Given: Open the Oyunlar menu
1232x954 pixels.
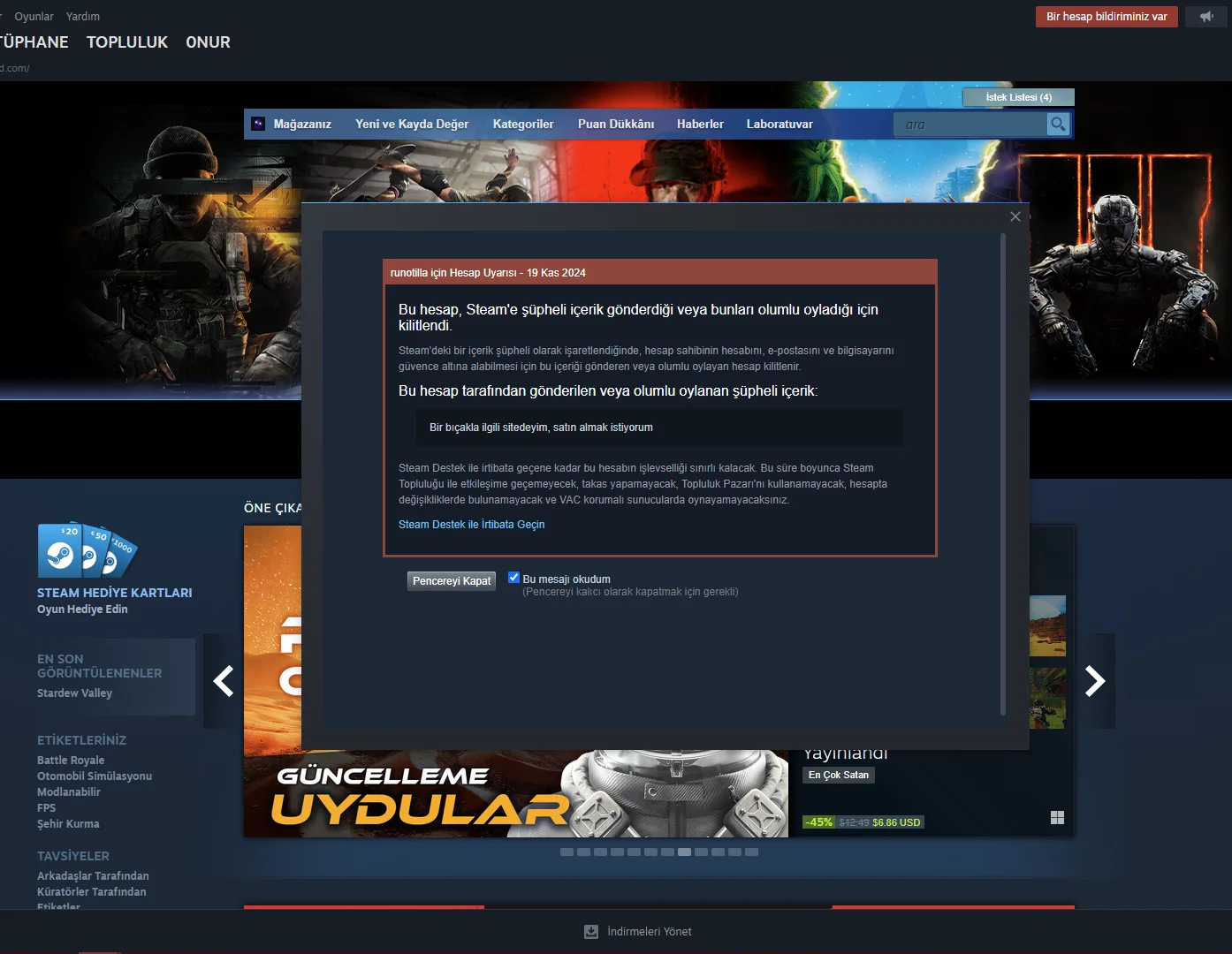Looking at the screenshot, I should 34,17.
